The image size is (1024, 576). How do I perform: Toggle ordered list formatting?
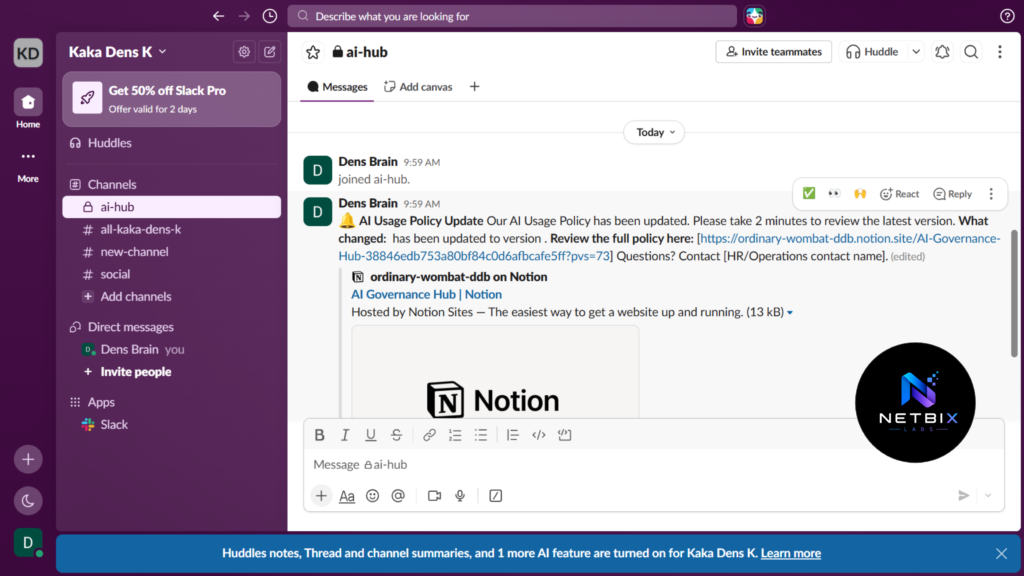coord(455,435)
